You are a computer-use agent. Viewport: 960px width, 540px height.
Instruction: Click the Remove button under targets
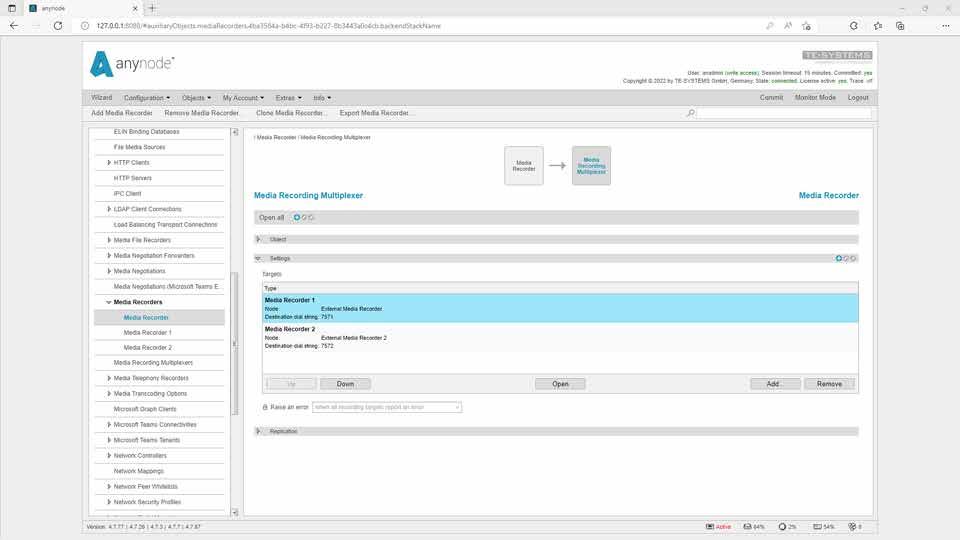click(829, 384)
